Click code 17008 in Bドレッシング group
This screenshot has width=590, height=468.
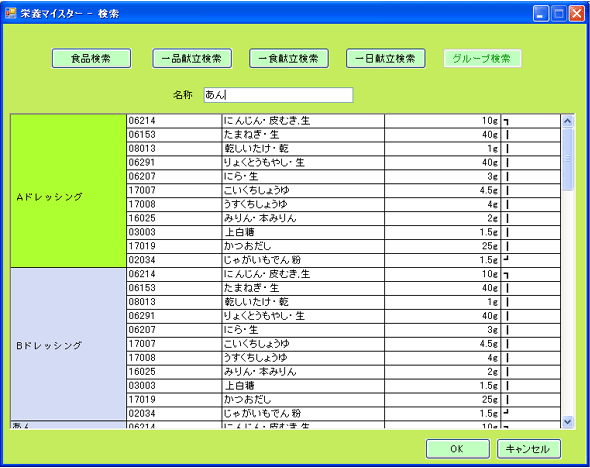click(174, 358)
